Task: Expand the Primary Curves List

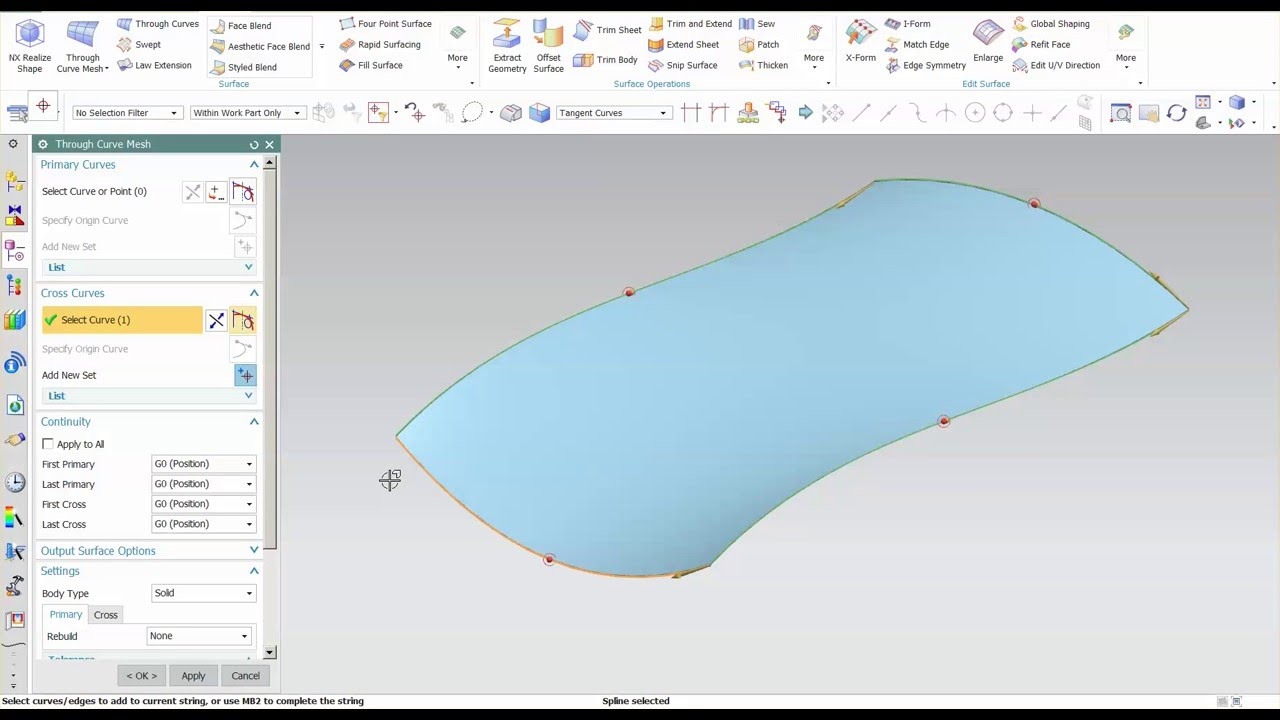Action: tap(148, 267)
